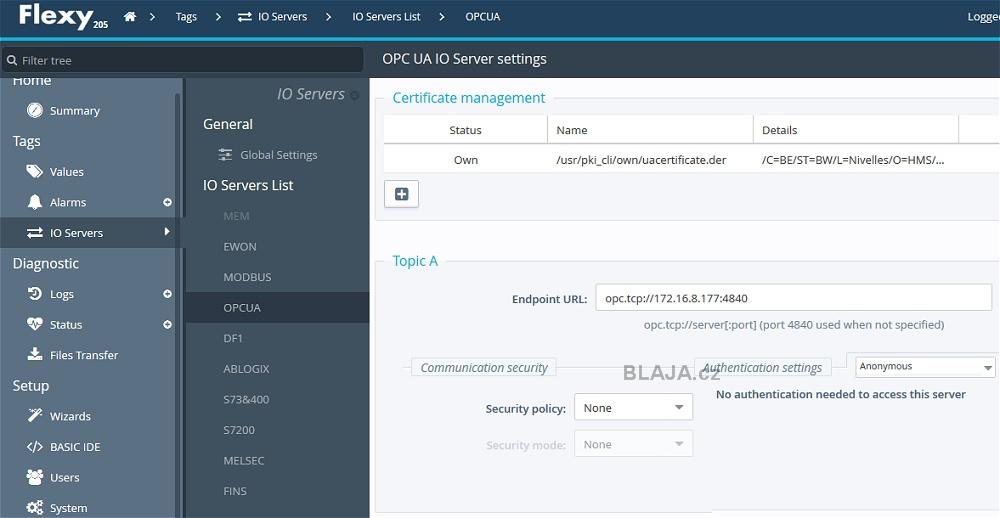
Task: Select the MODBUS IO server
Action: 247,277
